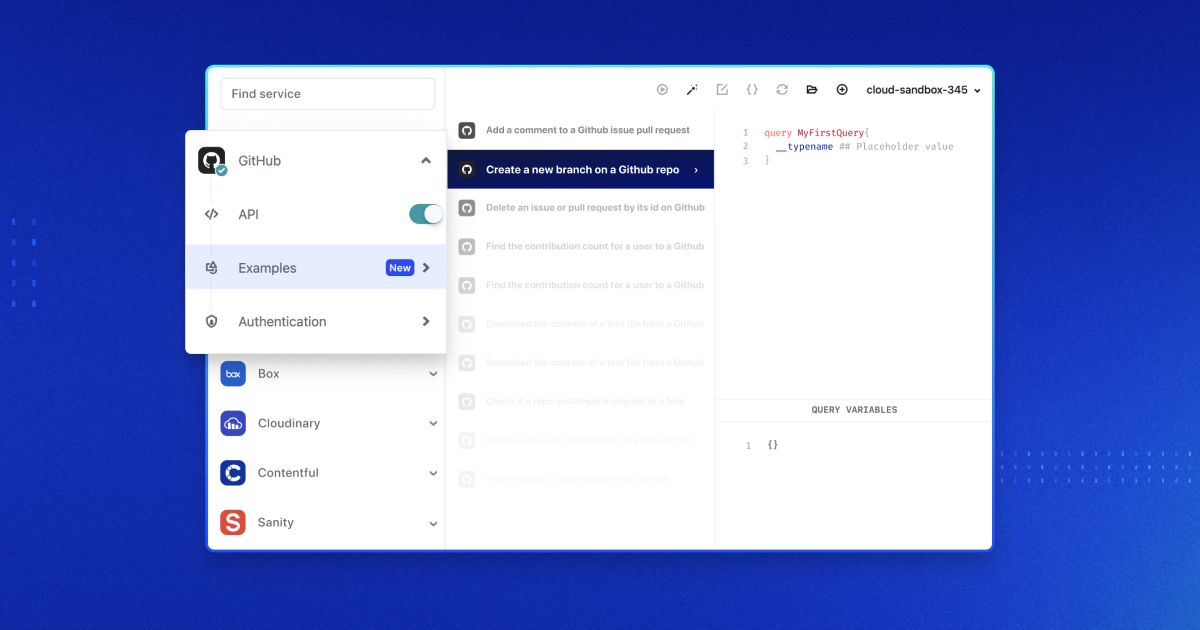Click 'MyFirstQuery' in the code editor
This screenshot has width=1200, height=630.
coord(831,133)
